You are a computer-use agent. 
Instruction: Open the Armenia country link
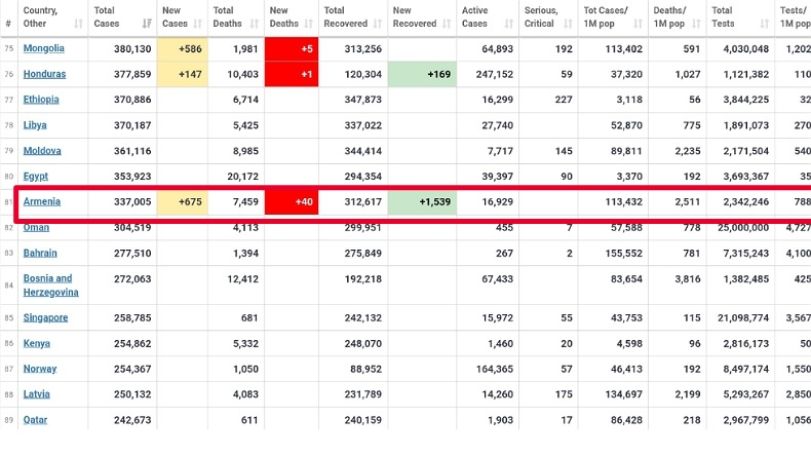pyautogui.click(x=42, y=202)
